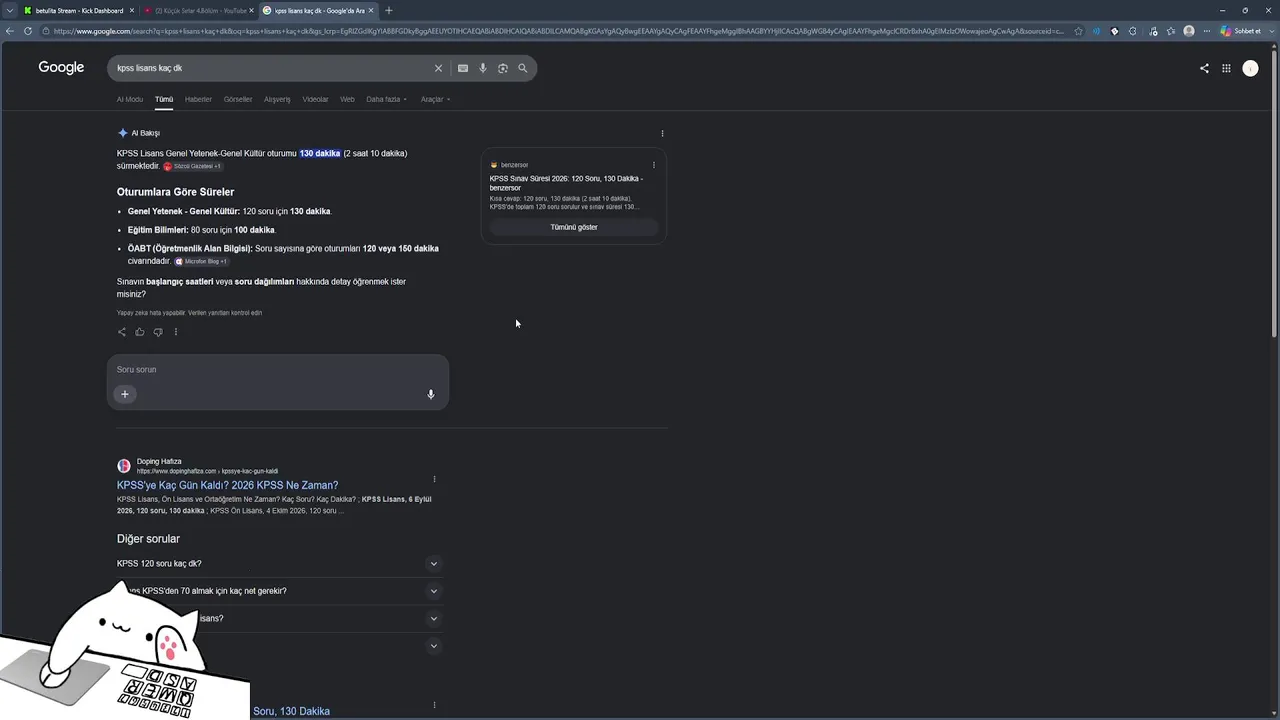The image size is (1280, 720).
Task: Select the Alışveriş search tab
Action: coord(277,99)
